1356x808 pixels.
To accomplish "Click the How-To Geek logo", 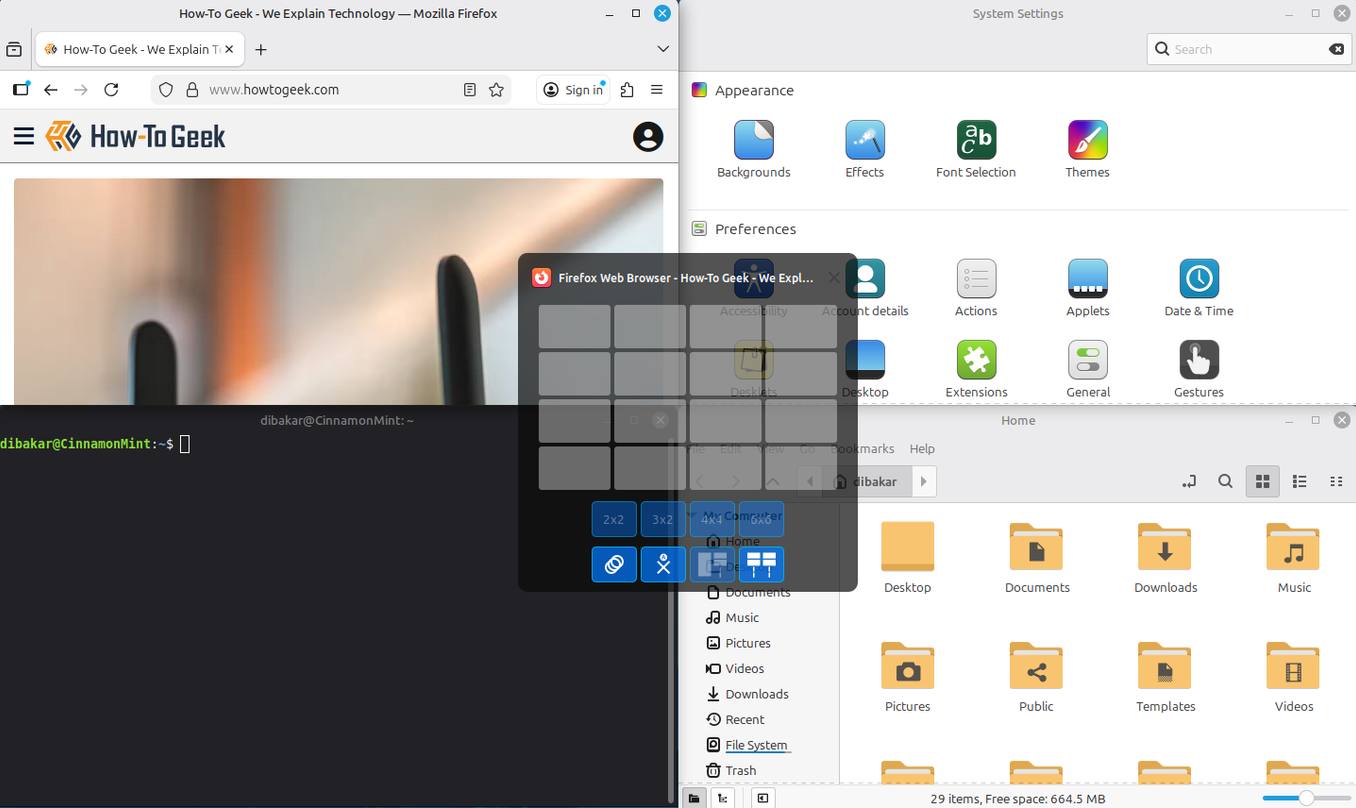I will pyautogui.click(x=136, y=136).
